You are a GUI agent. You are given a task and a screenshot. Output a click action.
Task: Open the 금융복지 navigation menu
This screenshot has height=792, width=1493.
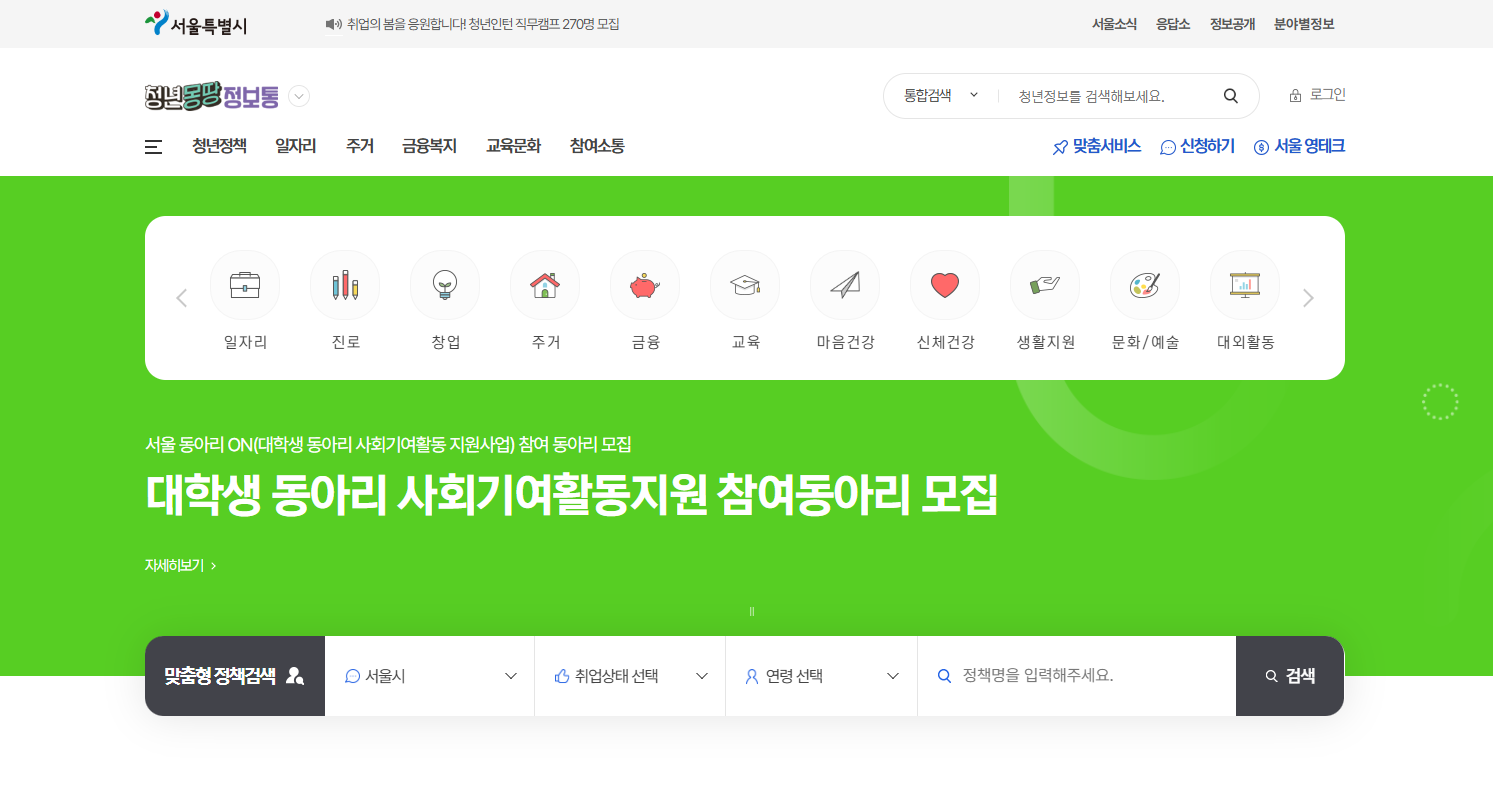pos(428,146)
